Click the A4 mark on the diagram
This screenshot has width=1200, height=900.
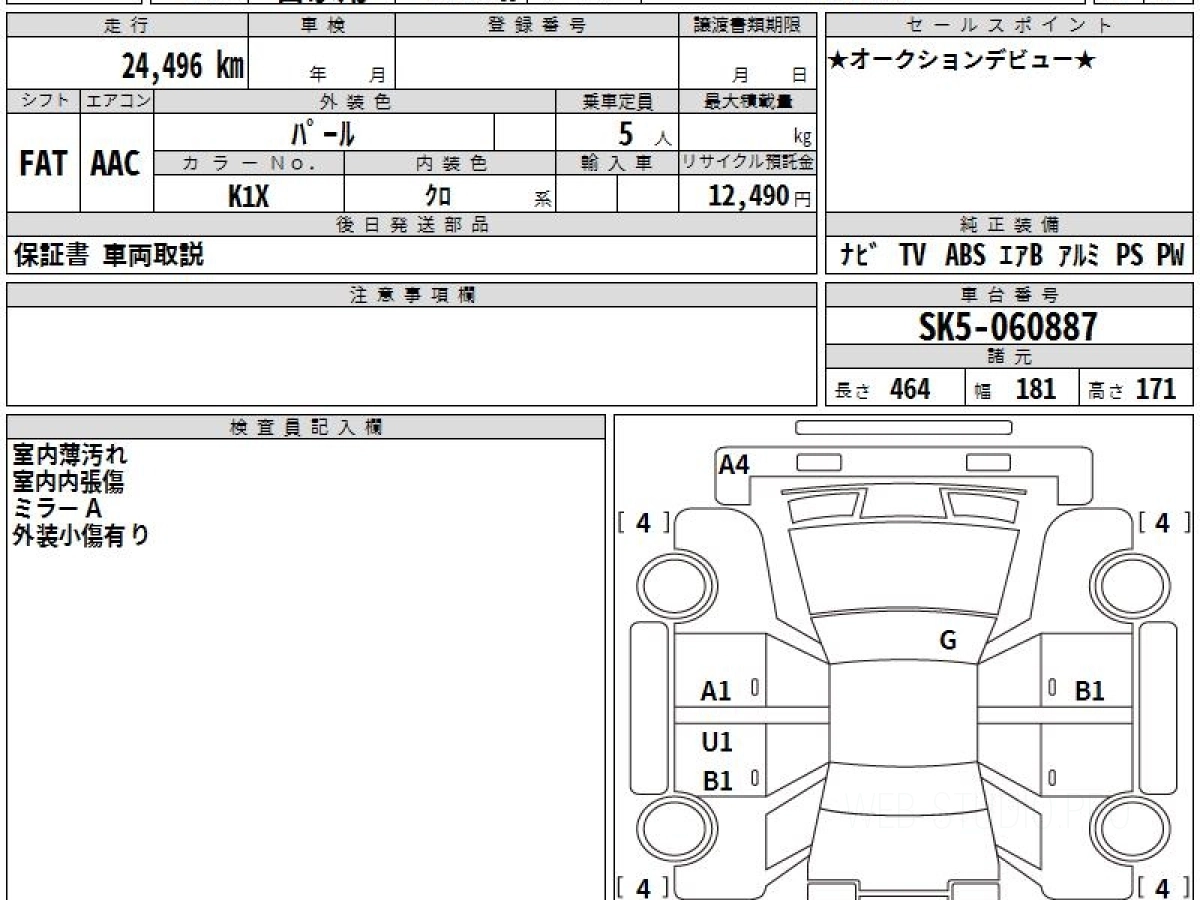(x=734, y=464)
